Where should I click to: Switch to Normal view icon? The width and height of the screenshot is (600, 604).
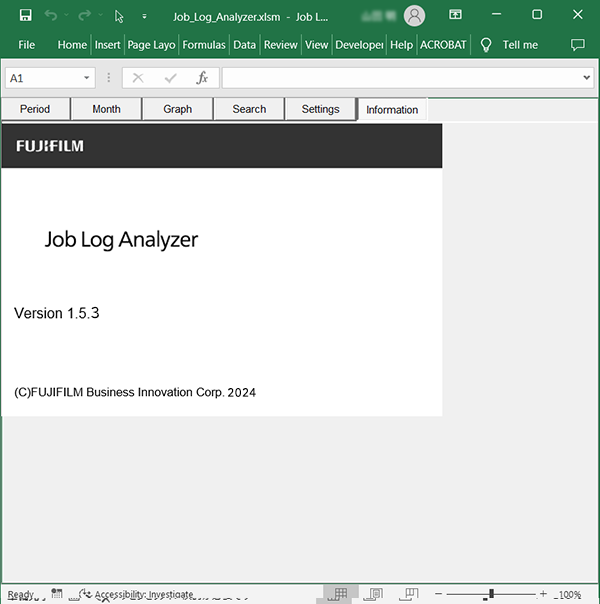point(338,594)
